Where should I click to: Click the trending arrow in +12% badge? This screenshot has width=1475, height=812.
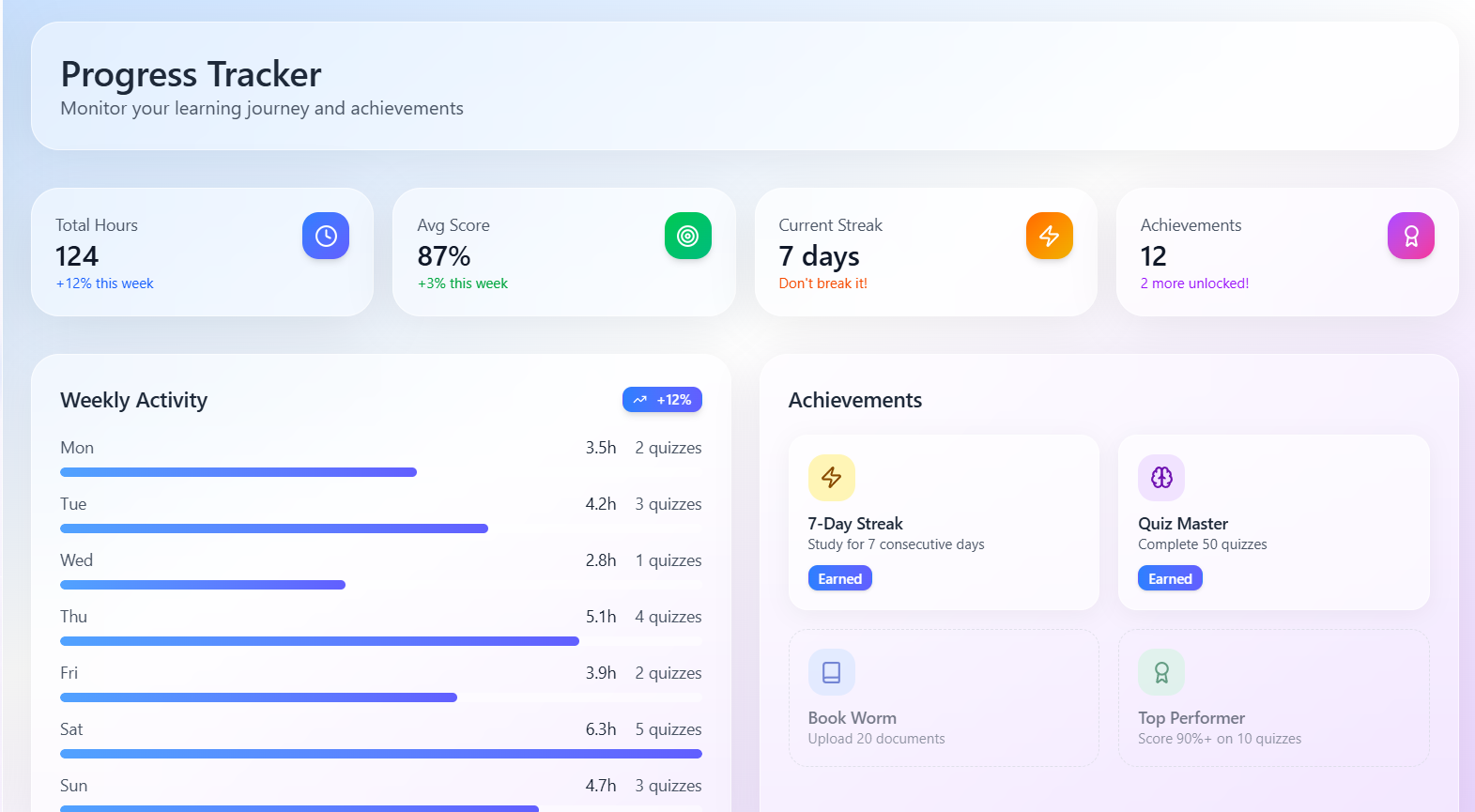(640, 400)
